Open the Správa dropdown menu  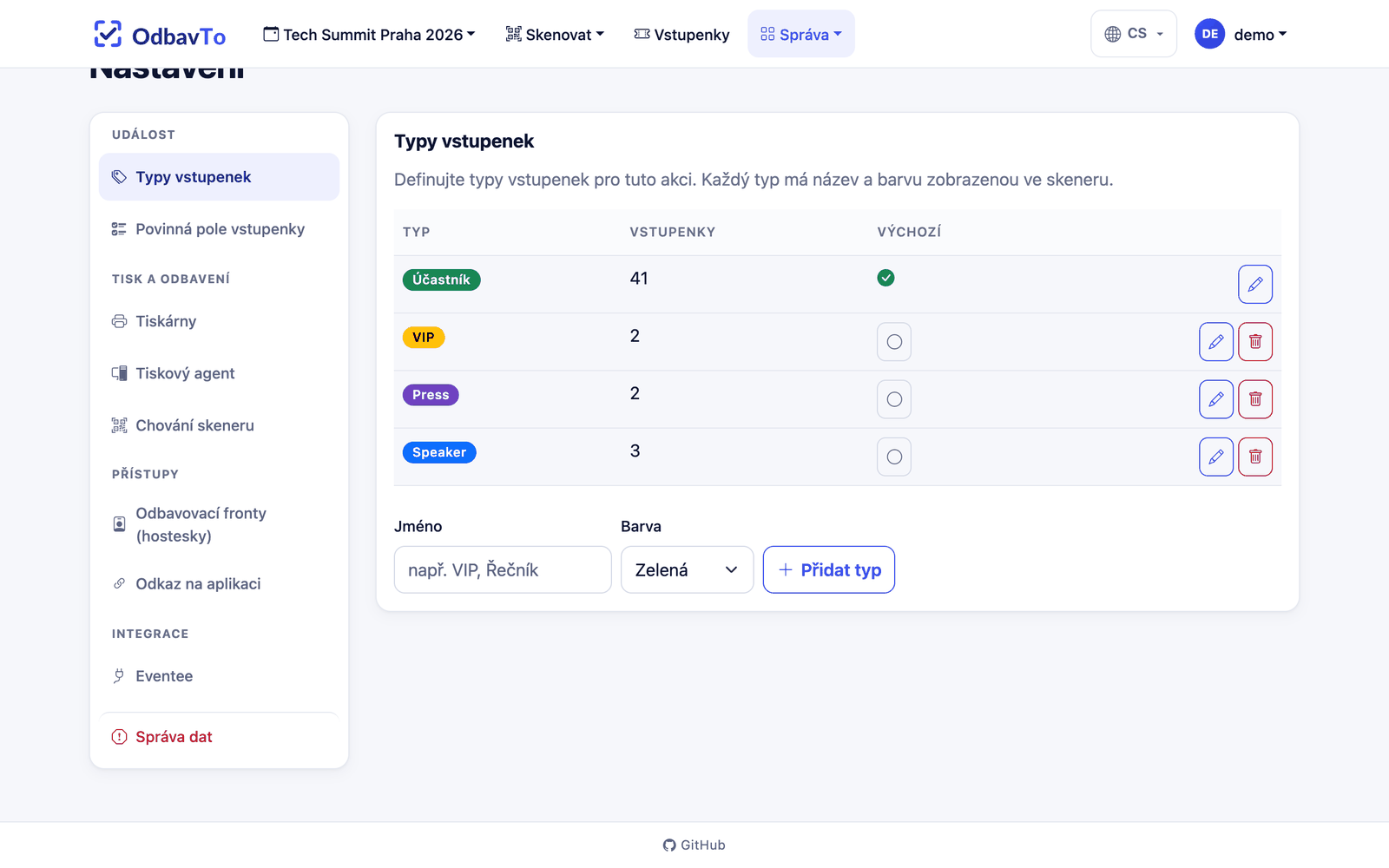click(x=800, y=35)
